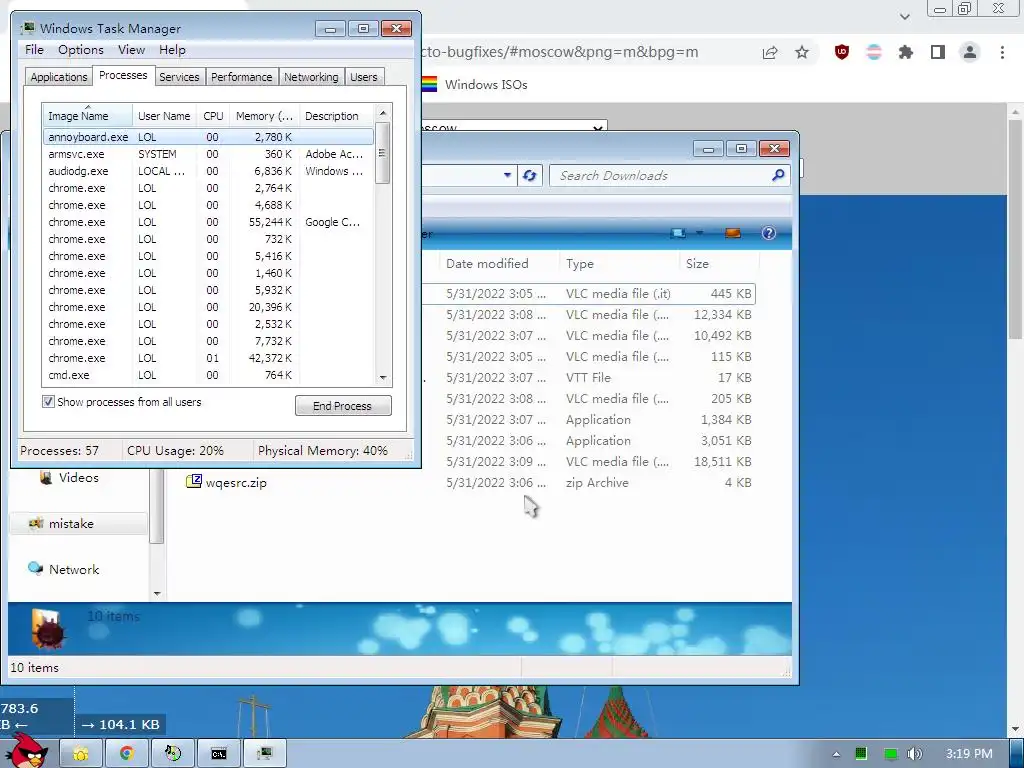Click the music player taskbar icon
The height and width of the screenshot is (768, 1024).
pos(173,754)
